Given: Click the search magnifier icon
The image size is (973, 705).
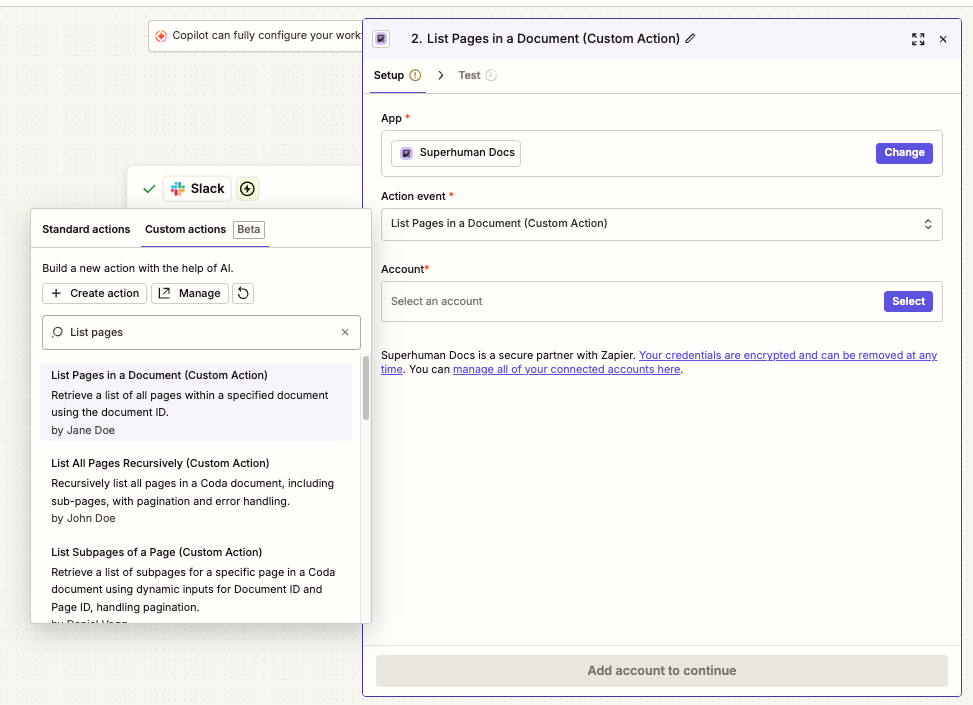Looking at the screenshot, I should pyautogui.click(x=57, y=332).
